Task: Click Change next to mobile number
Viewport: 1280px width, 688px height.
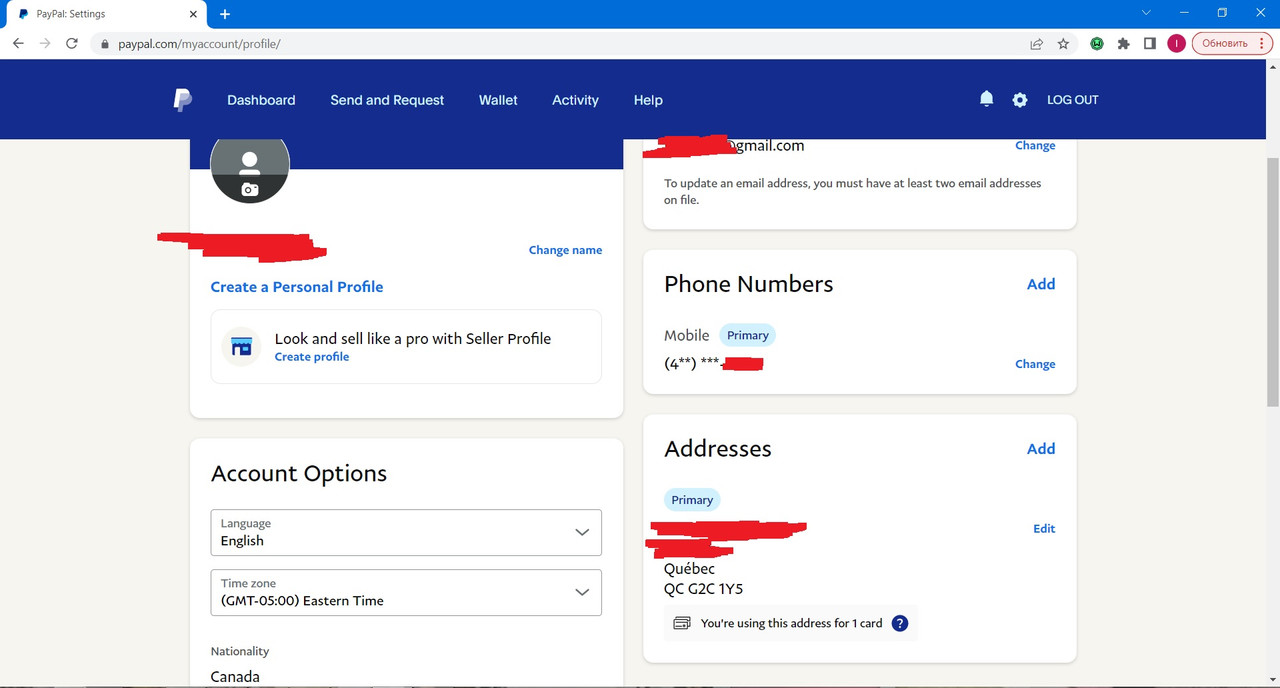Action: (1035, 364)
